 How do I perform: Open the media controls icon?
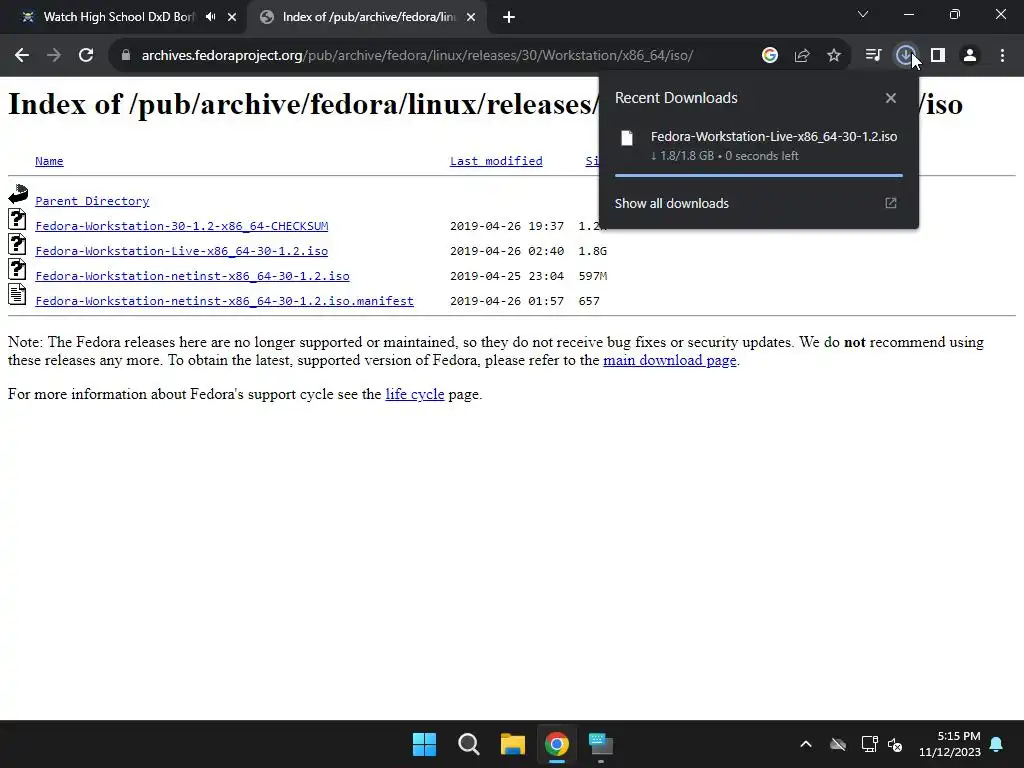coord(873,56)
